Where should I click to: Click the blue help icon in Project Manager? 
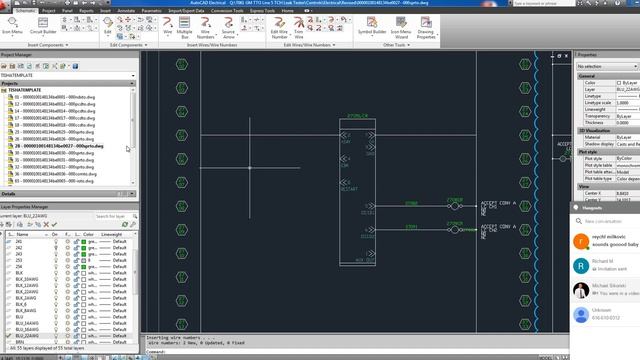coord(75,66)
